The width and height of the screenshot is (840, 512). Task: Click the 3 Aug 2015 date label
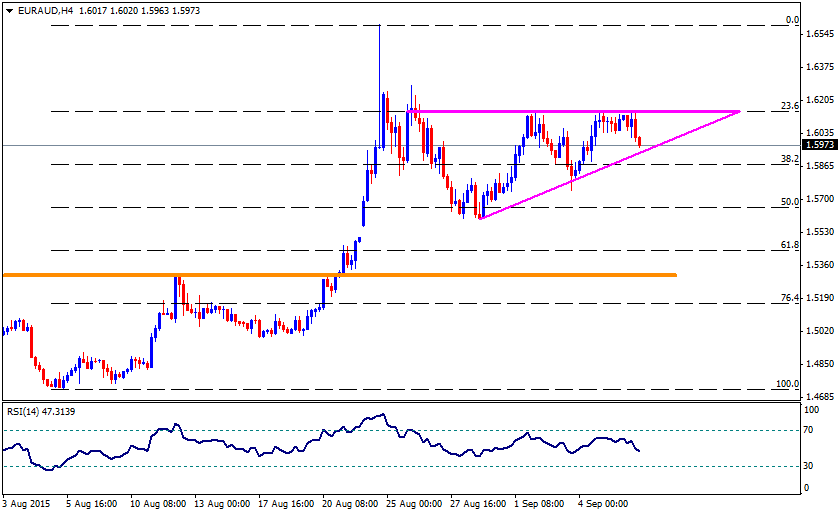[26, 504]
